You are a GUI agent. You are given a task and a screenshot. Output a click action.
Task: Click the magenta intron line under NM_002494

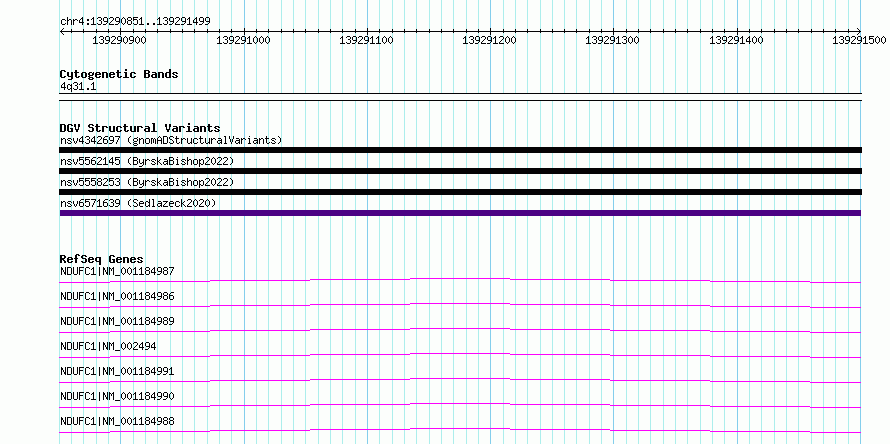click(460, 355)
